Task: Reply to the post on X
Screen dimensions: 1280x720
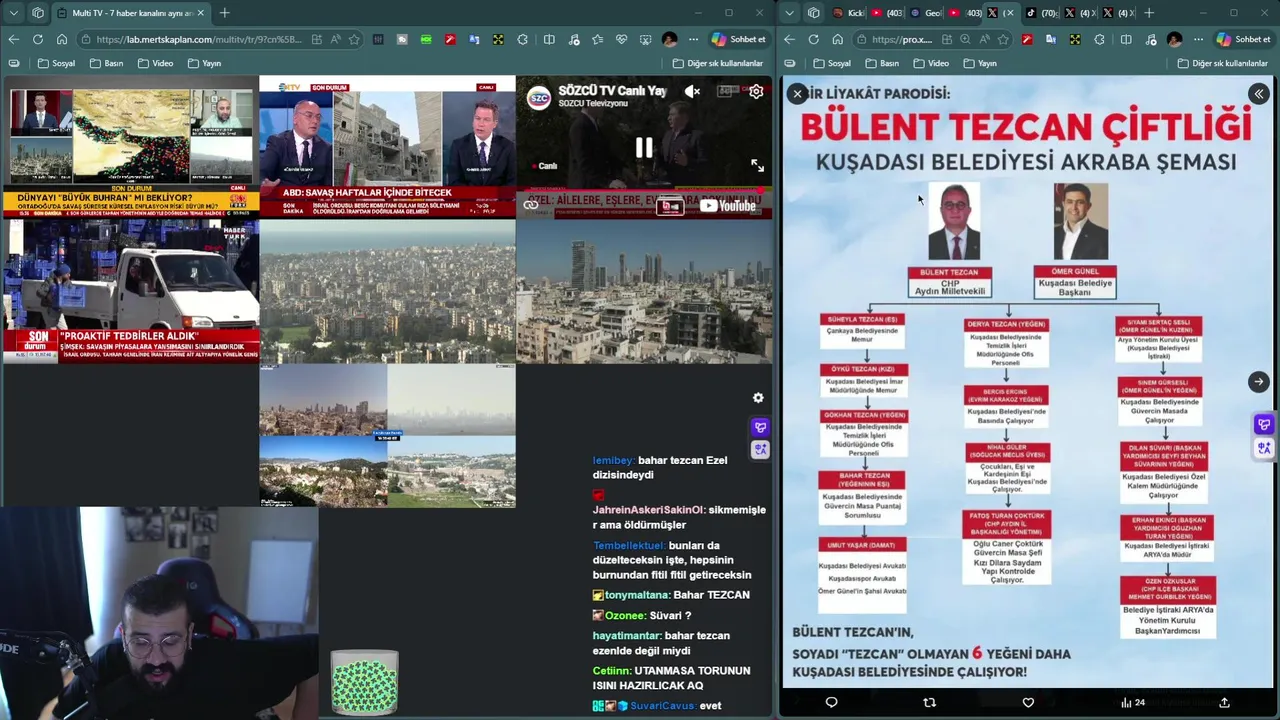Action: [831, 703]
